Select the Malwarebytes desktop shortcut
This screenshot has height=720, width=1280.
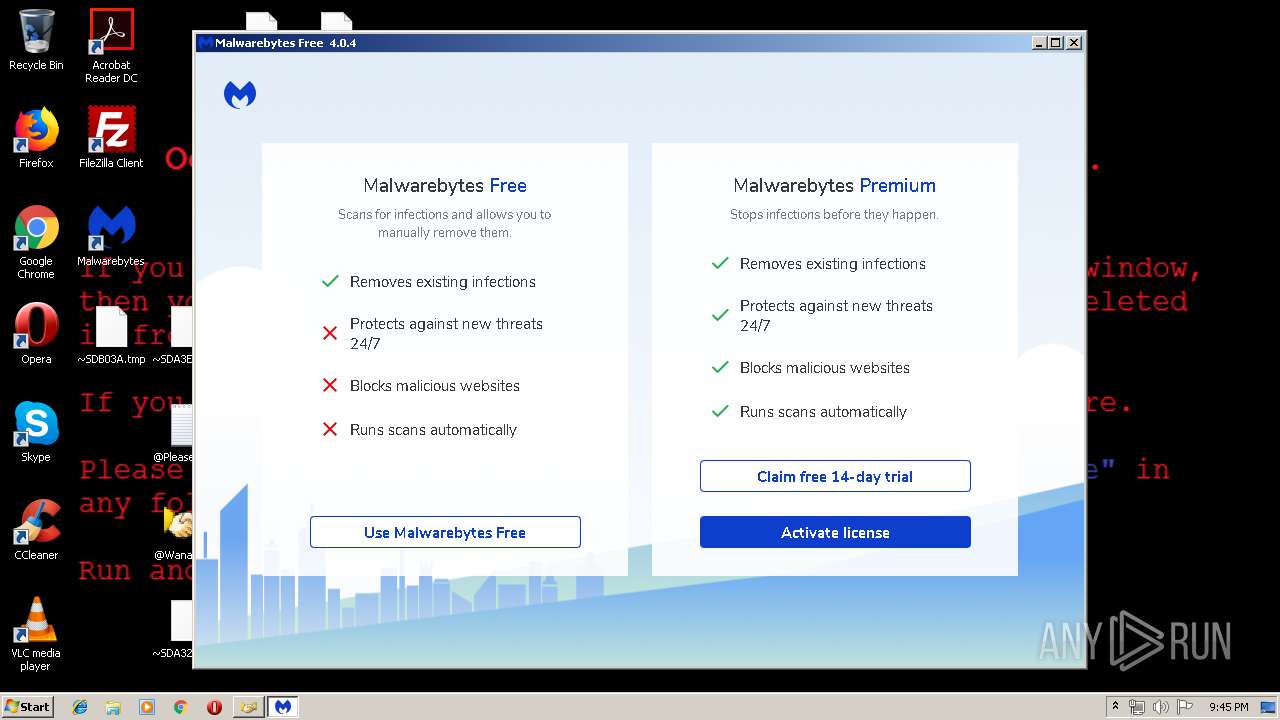111,236
